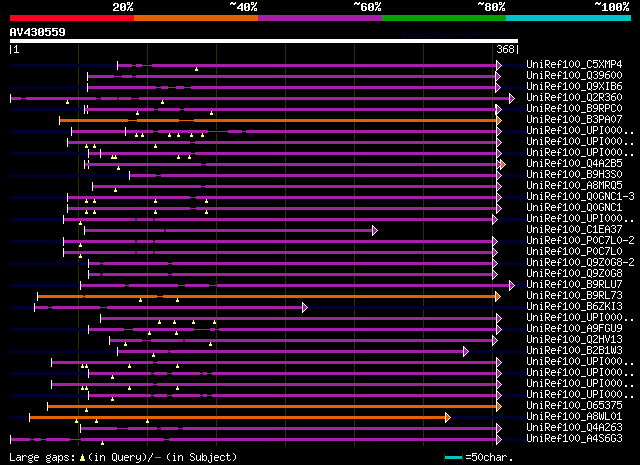This screenshot has height=465, width=640.
Task: Click the AV430559 query name
Action: pyautogui.click(x=38, y=32)
